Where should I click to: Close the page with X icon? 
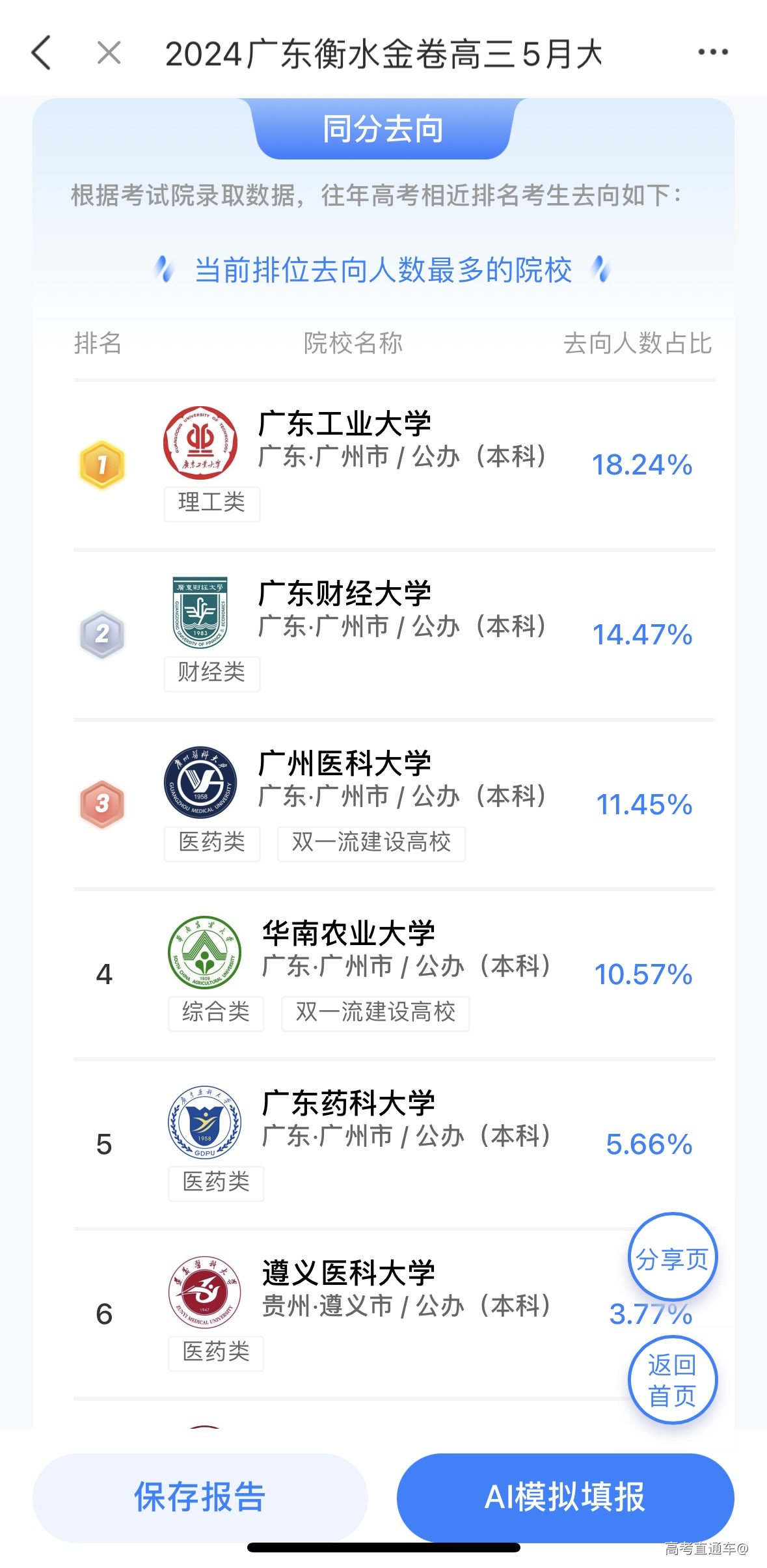click(109, 53)
